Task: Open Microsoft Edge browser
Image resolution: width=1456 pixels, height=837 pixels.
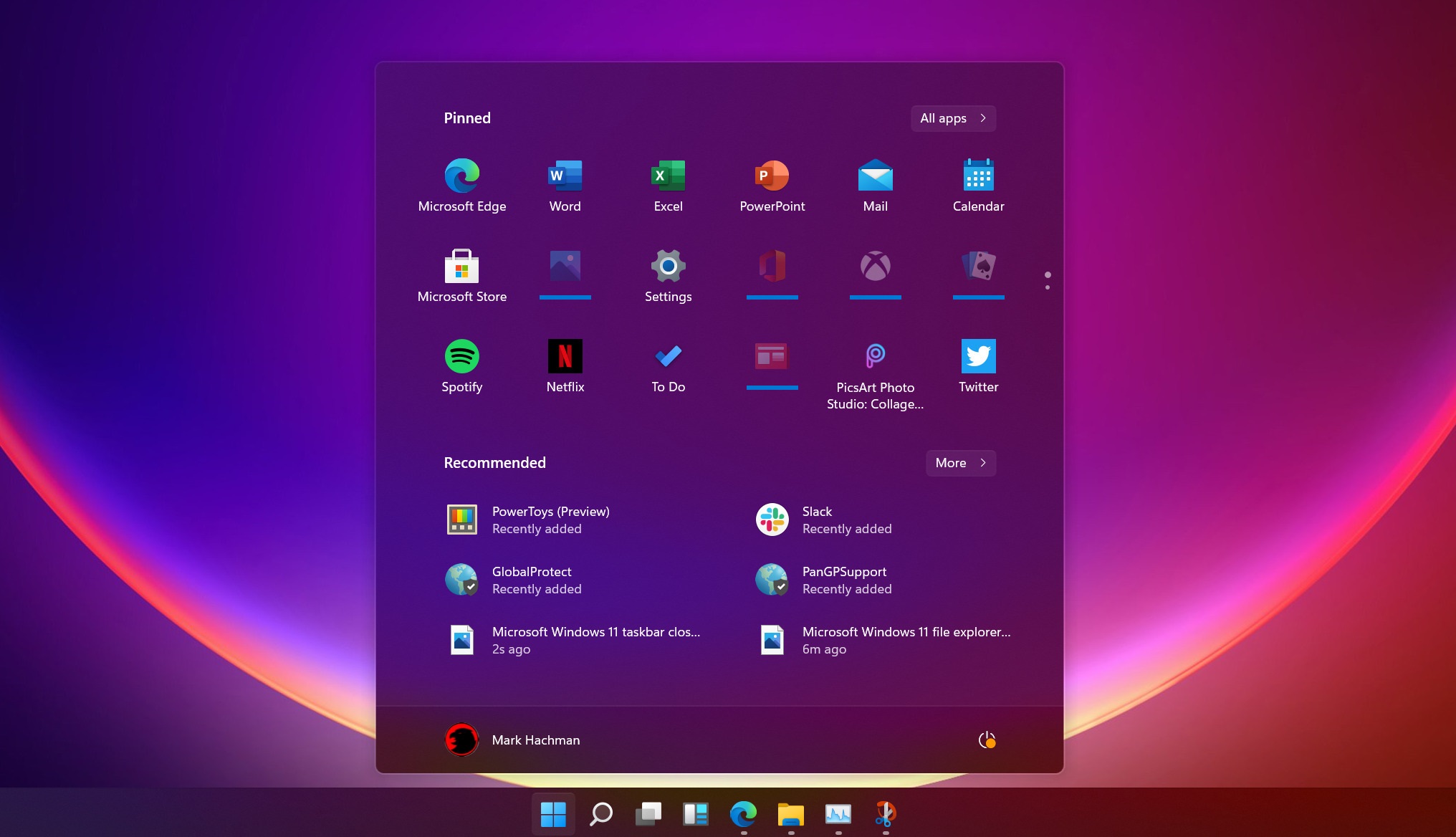Action: [x=461, y=175]
